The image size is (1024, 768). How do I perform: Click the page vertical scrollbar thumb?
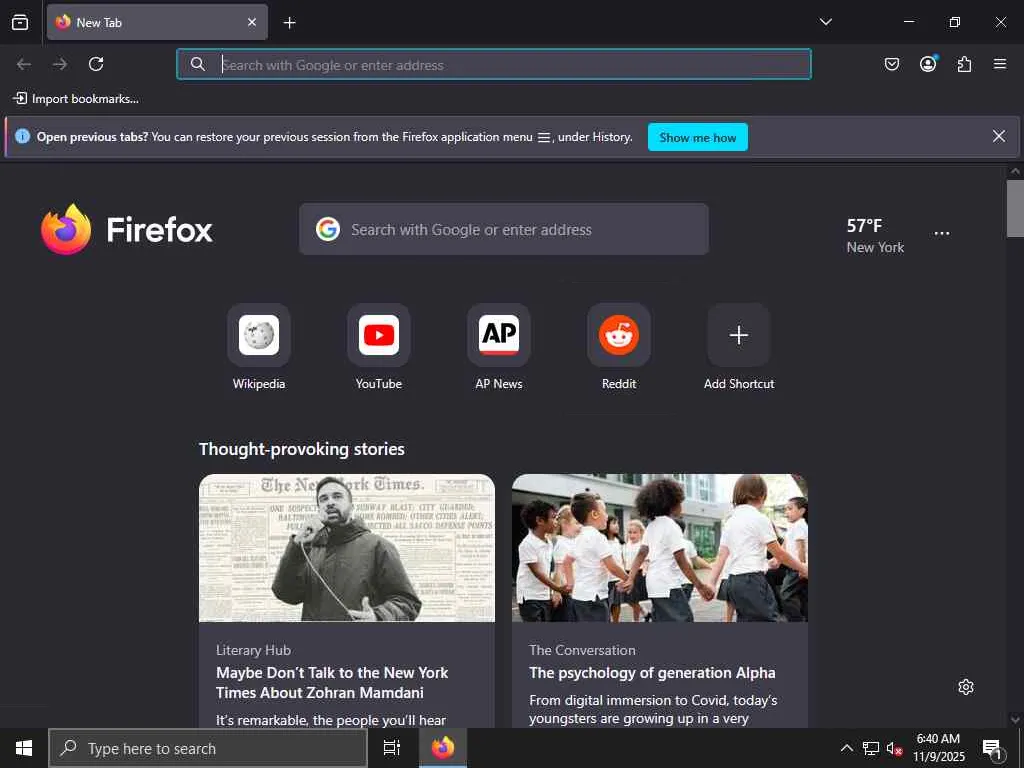pos(1015,208)
